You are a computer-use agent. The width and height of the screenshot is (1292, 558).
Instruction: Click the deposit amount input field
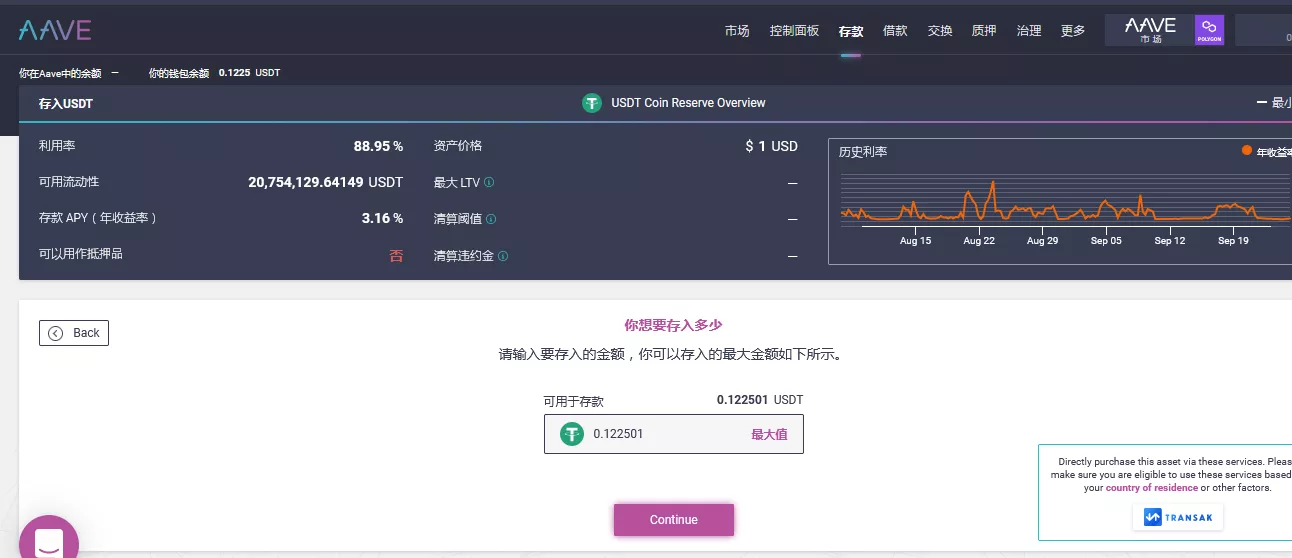tap(674, 434)
